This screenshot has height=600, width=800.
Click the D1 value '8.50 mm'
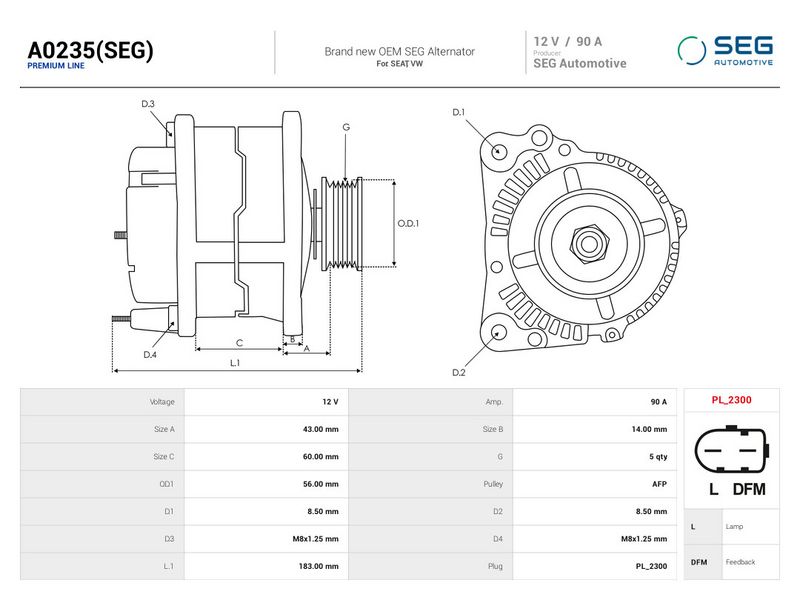(x=322, y=511)
